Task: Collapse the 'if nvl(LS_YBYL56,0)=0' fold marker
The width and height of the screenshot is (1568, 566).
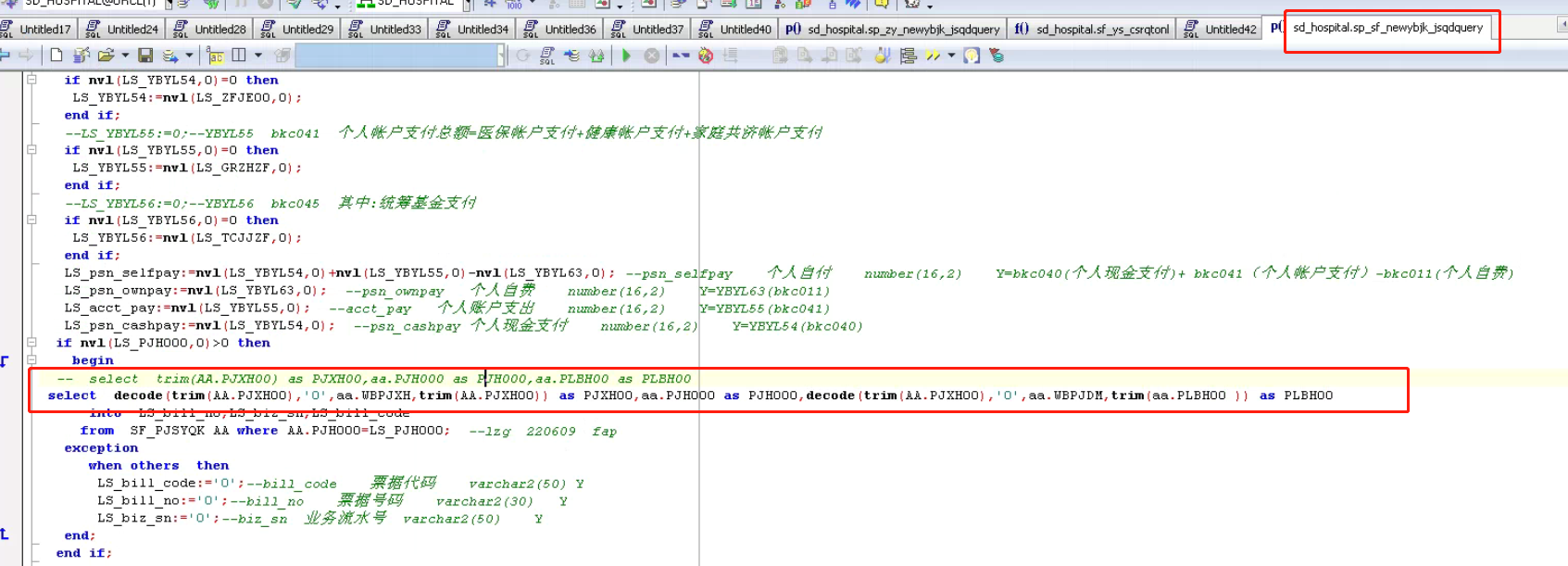Action: (31, 220)
